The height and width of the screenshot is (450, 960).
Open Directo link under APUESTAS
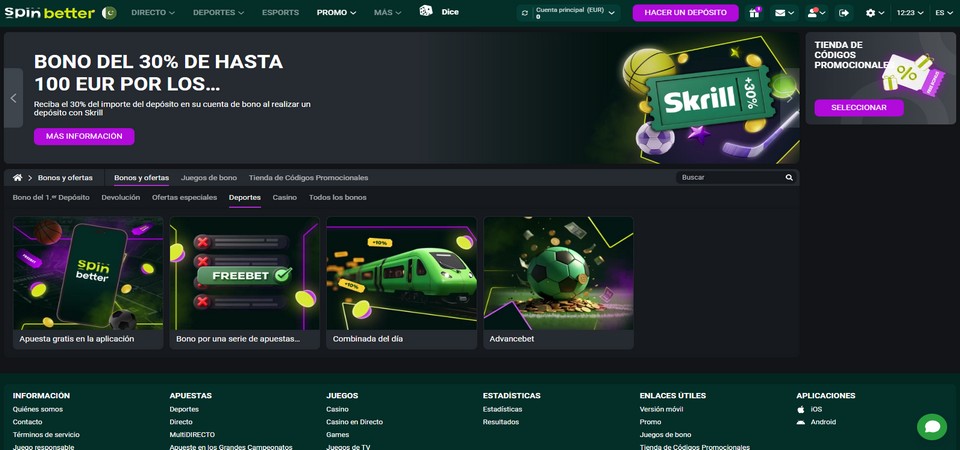click(x=181, y=422)
